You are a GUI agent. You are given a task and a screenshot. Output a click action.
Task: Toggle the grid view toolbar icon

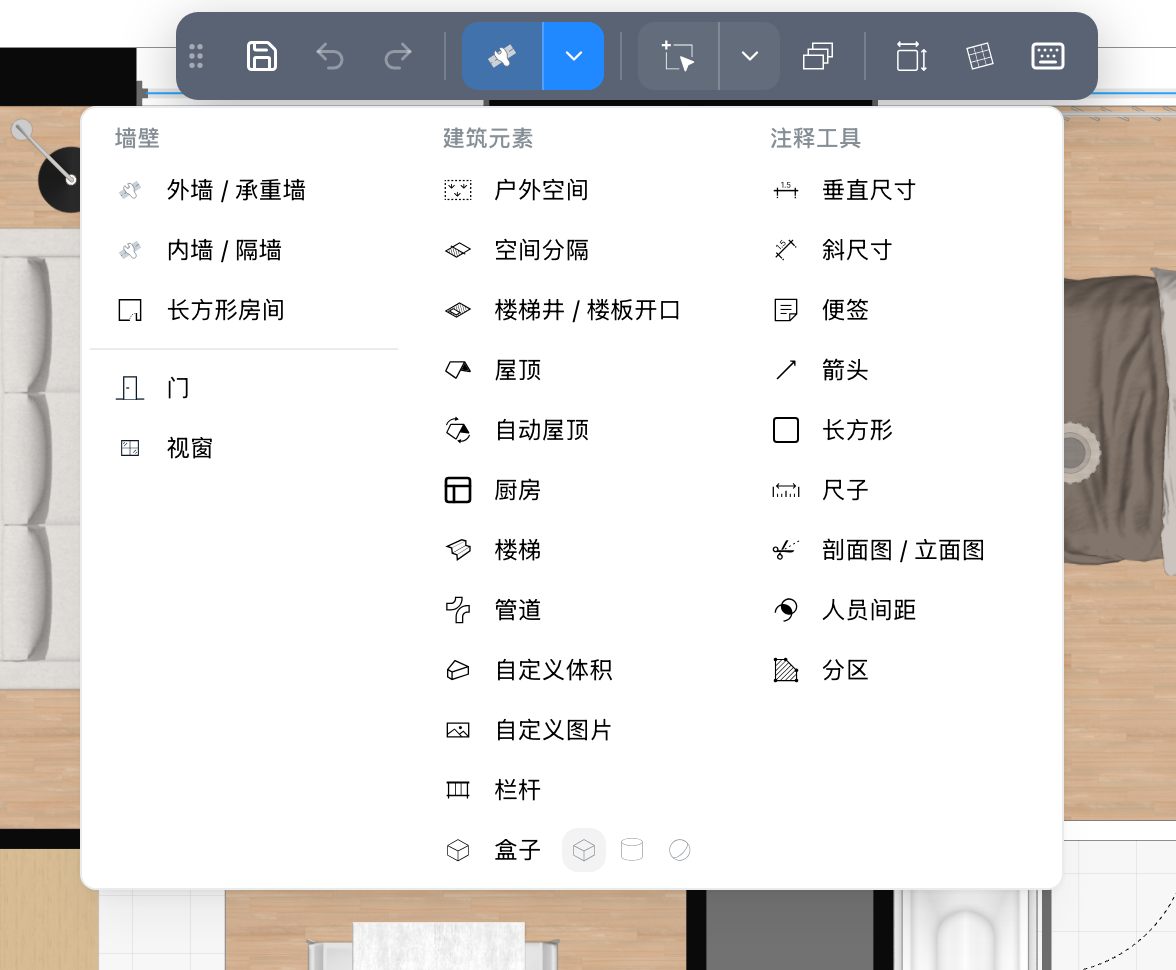click(980, 56)
